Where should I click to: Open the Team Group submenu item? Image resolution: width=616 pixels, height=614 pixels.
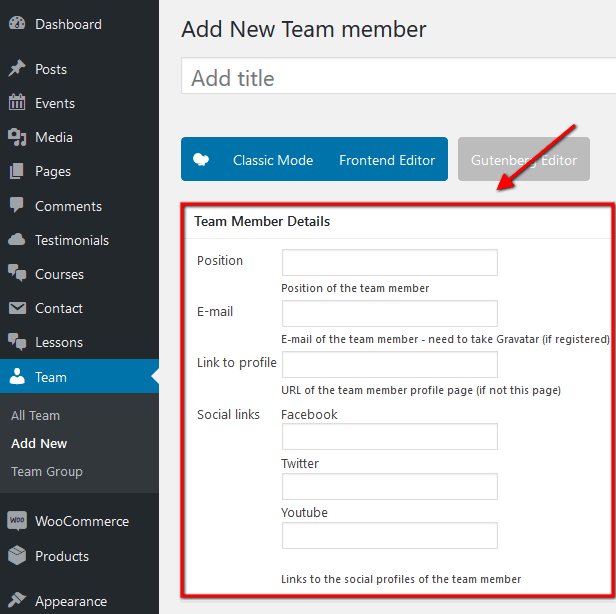(47, 471)
